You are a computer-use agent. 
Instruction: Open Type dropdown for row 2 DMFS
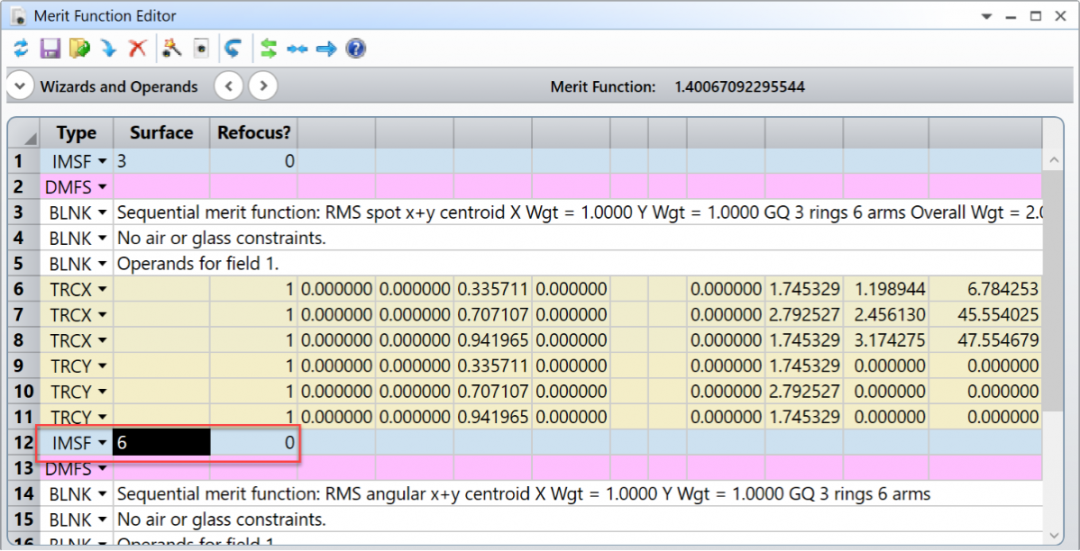(x=102, y=187)
